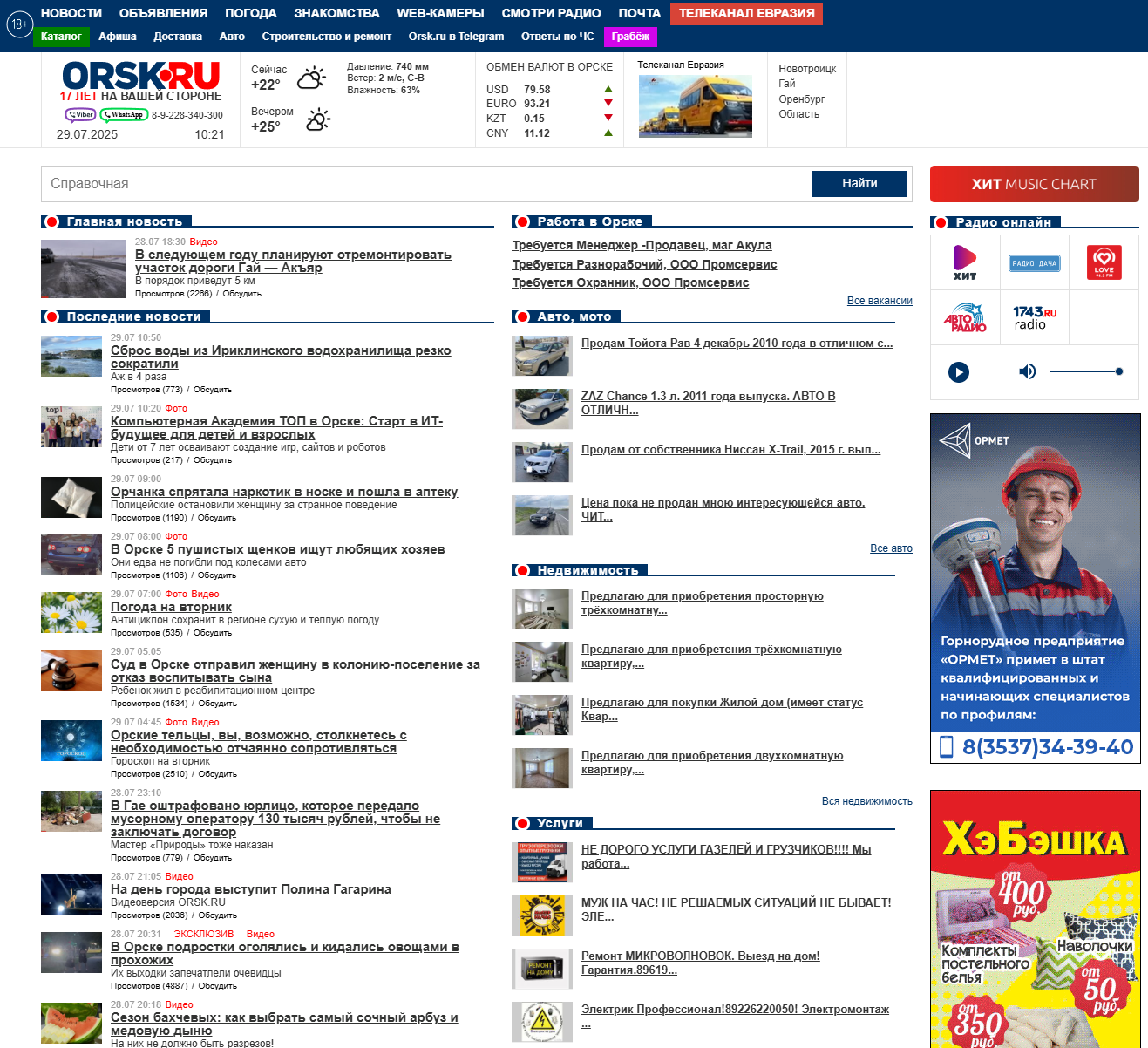Open the ХИТ Music Chart banner
Image resolution: width=1148 pixels, height=1048 pixels.
coord(1035,184)
